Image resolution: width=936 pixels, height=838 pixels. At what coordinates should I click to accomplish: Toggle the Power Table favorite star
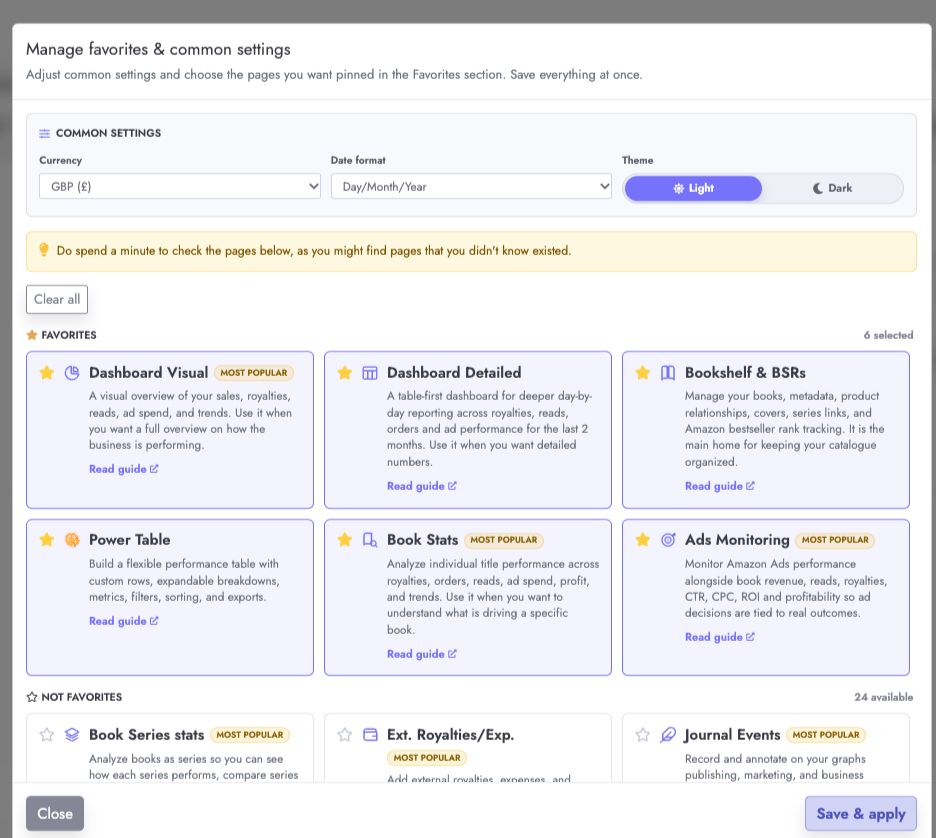(47, 540)
